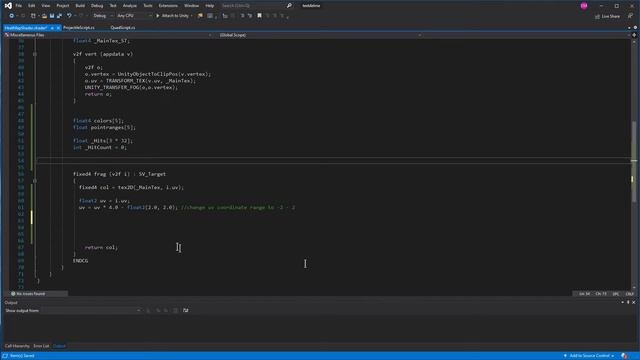The width and height of the screenshot is (640, 360).
Task: Open the active files tab list dropdown
Action: pos(629,28)
